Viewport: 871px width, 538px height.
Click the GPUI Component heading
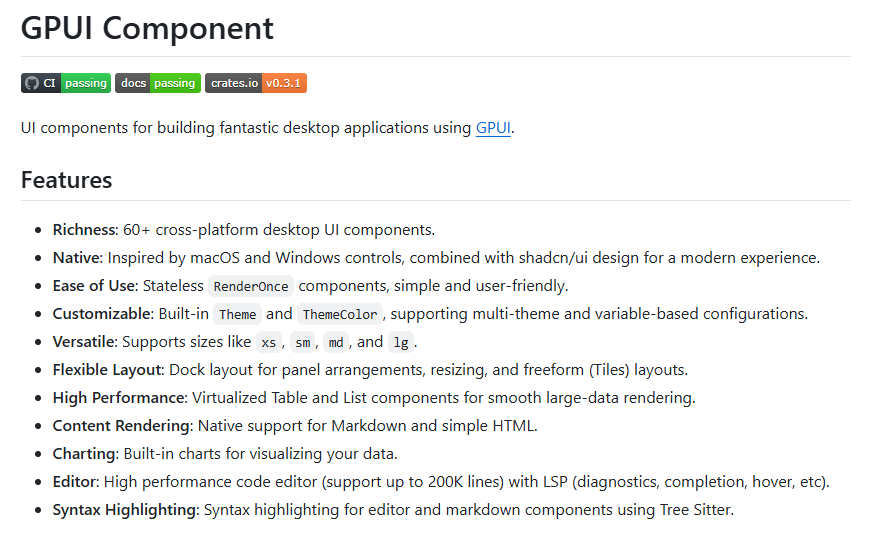click(x=147, y=28)
